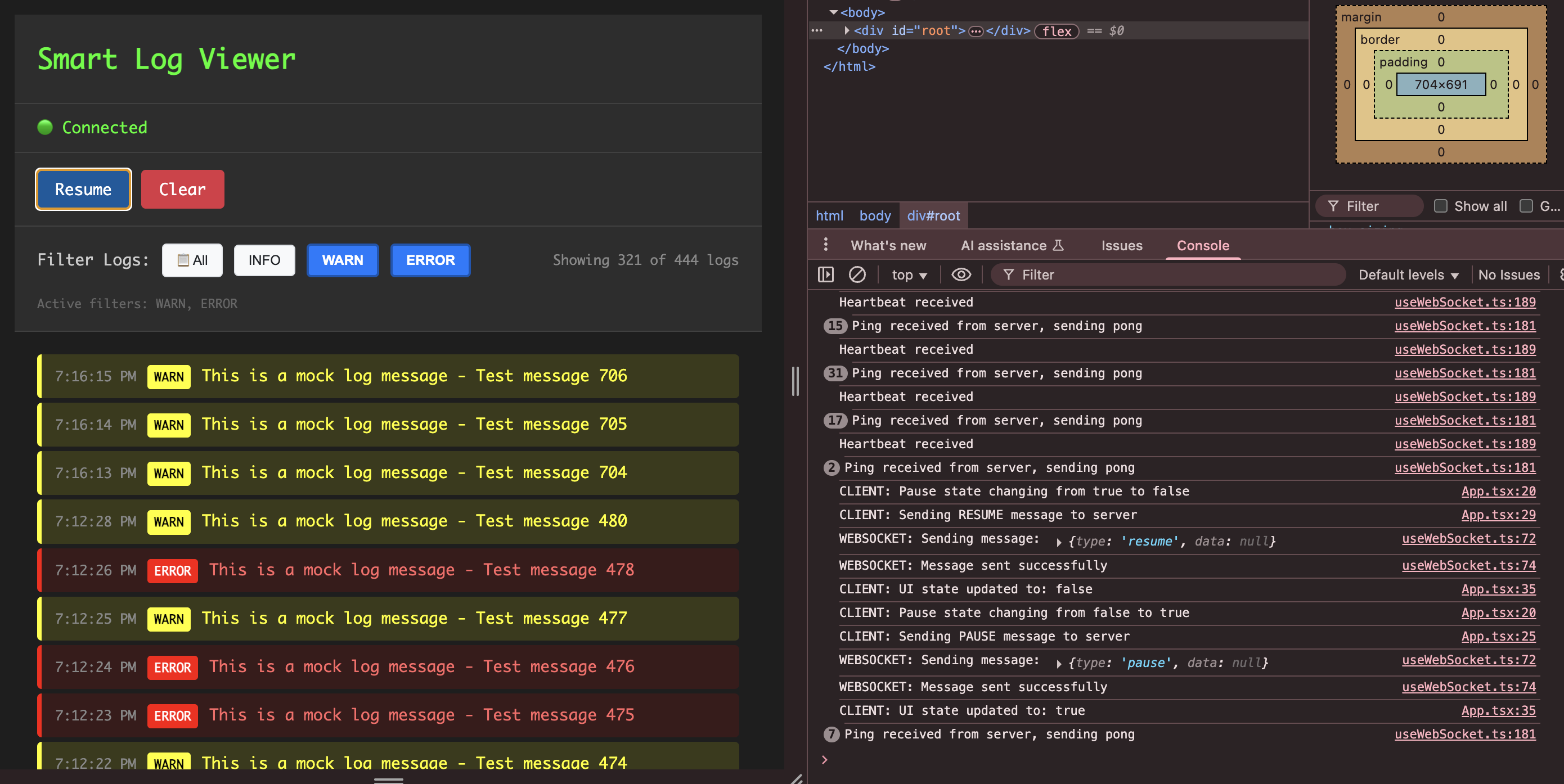Clear all logs with Clear button
This screenshot has height=784, width=1564.
pos(182,190)
